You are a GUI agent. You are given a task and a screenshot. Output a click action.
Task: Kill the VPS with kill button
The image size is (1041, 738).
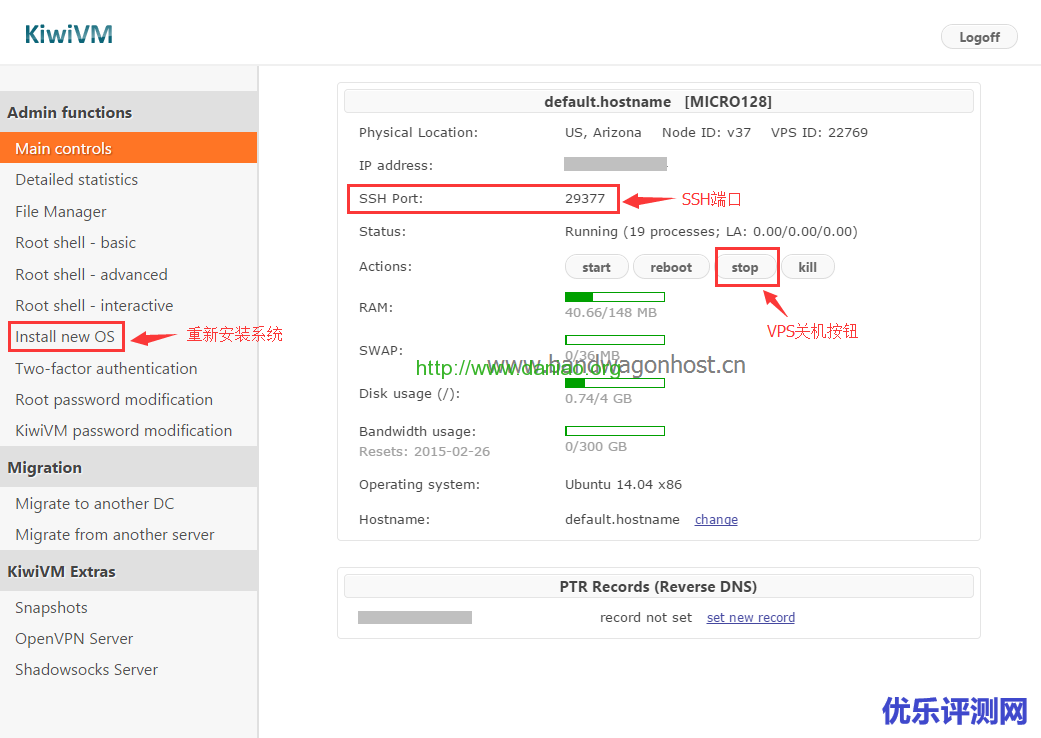[x=807, y=267]
